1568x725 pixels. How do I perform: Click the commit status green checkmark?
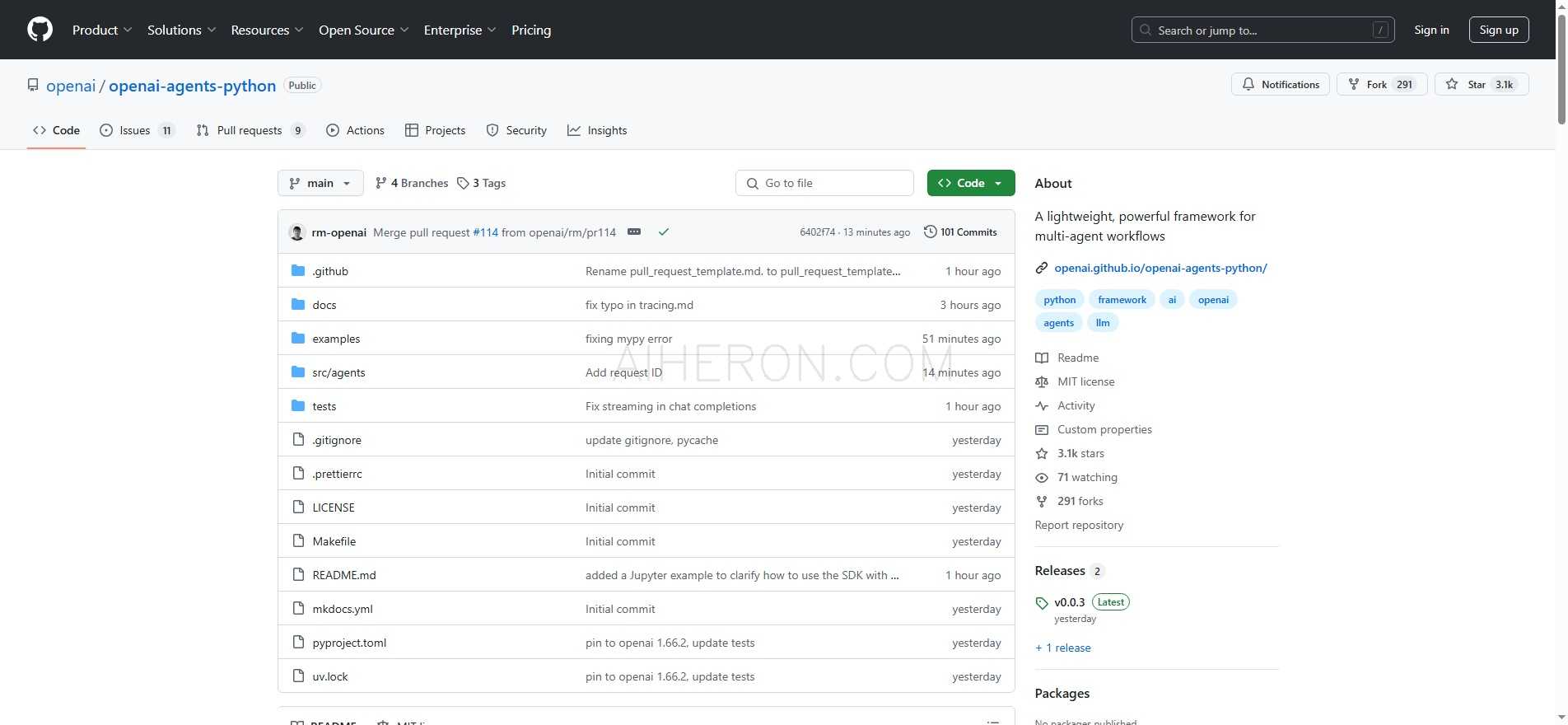click(663, 232)
